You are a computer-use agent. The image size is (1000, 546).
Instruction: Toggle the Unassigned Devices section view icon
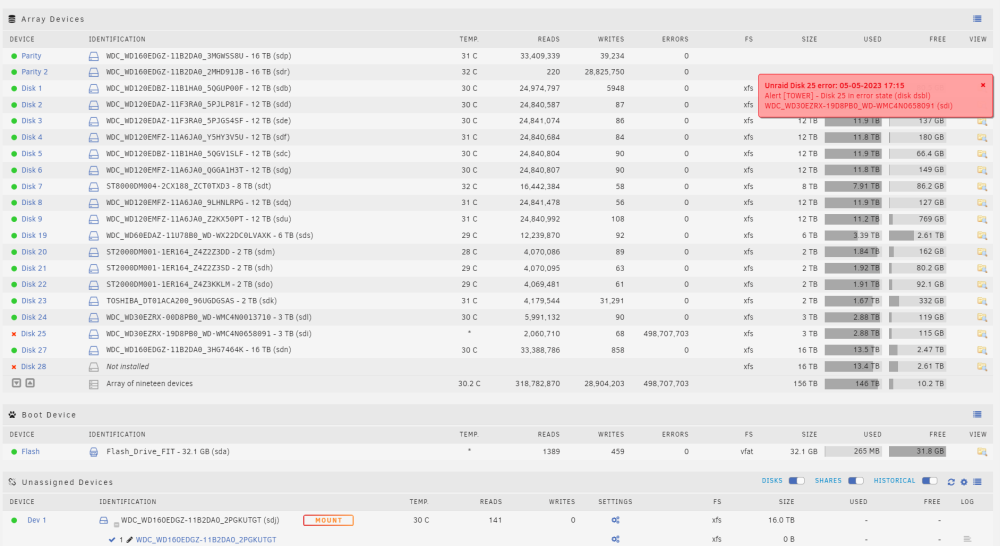[977, 482]
